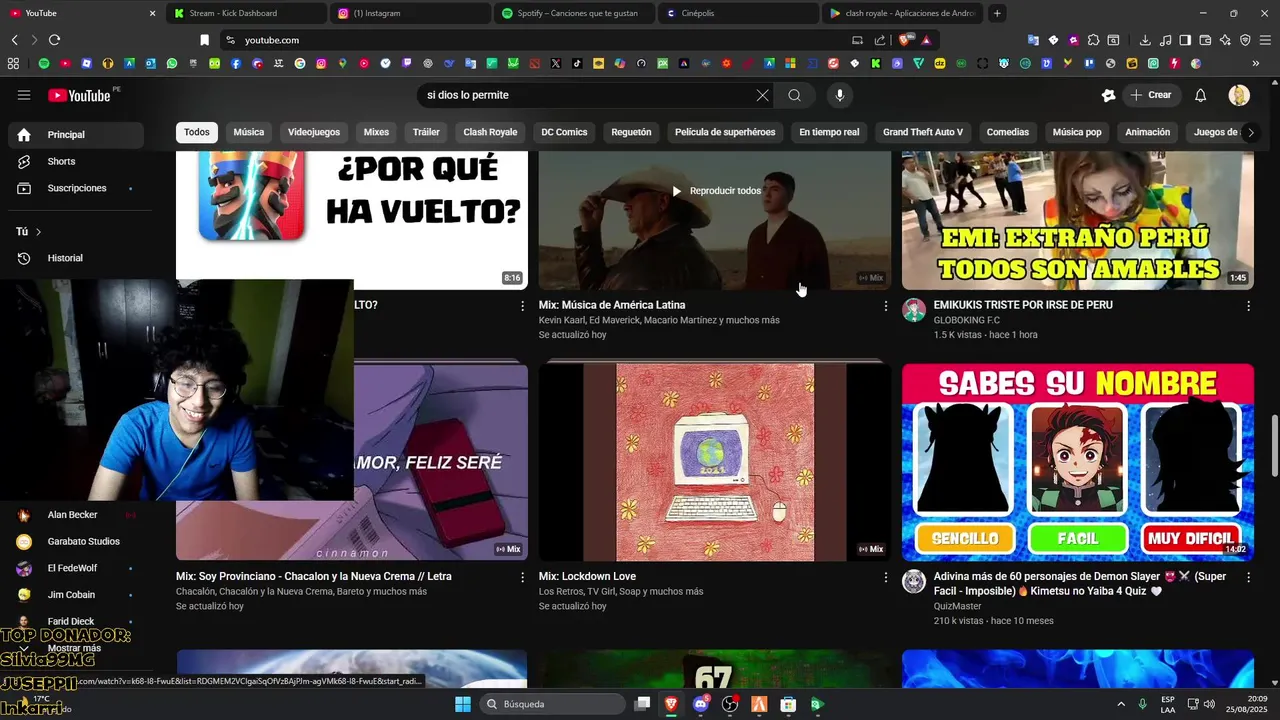Open the browser extensions puzzle icon

1093,40
